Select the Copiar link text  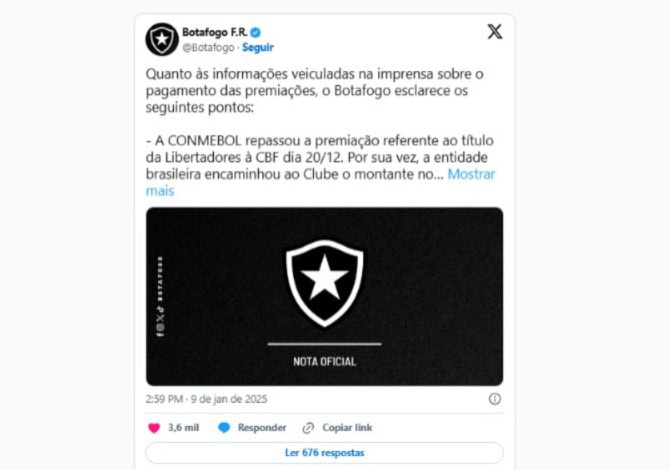click(347, 428)
